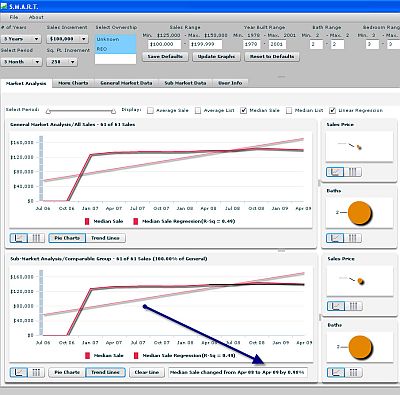This screenshot has height=395, width=400.
Task: Click the S.M.A.R.T. app icon in title bar
Action: (4, 6)
